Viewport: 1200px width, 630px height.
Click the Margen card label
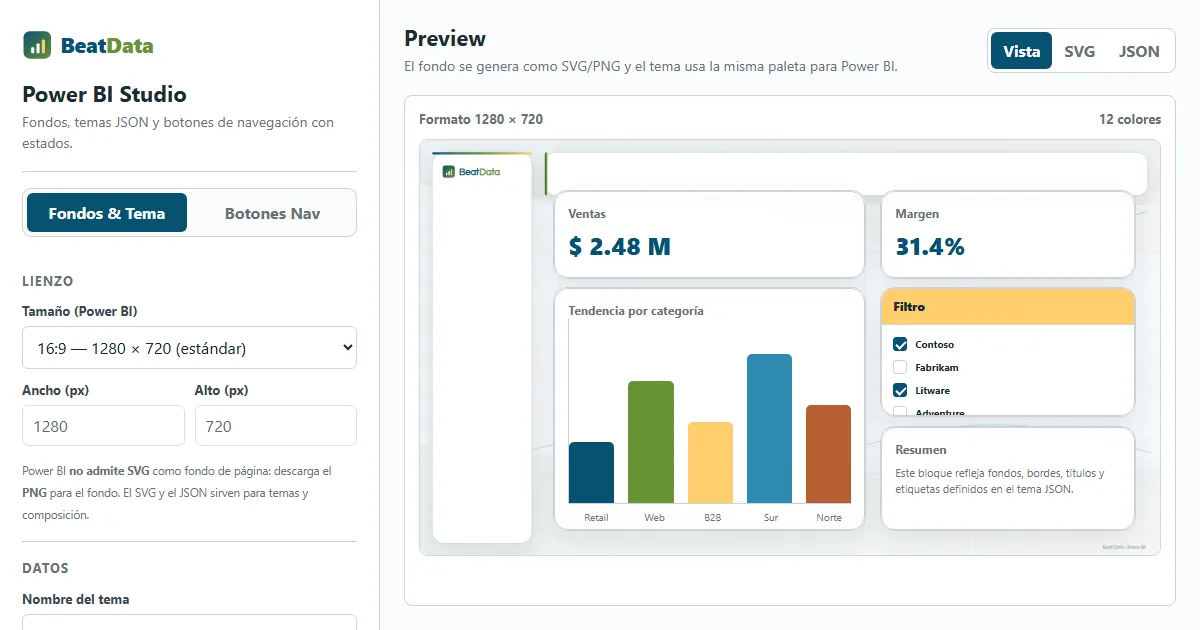coord(917,214)
